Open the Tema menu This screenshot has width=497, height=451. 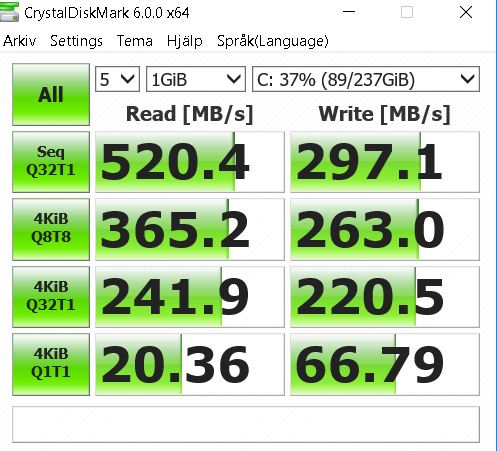pyautogui.click(x=135, y=41)
